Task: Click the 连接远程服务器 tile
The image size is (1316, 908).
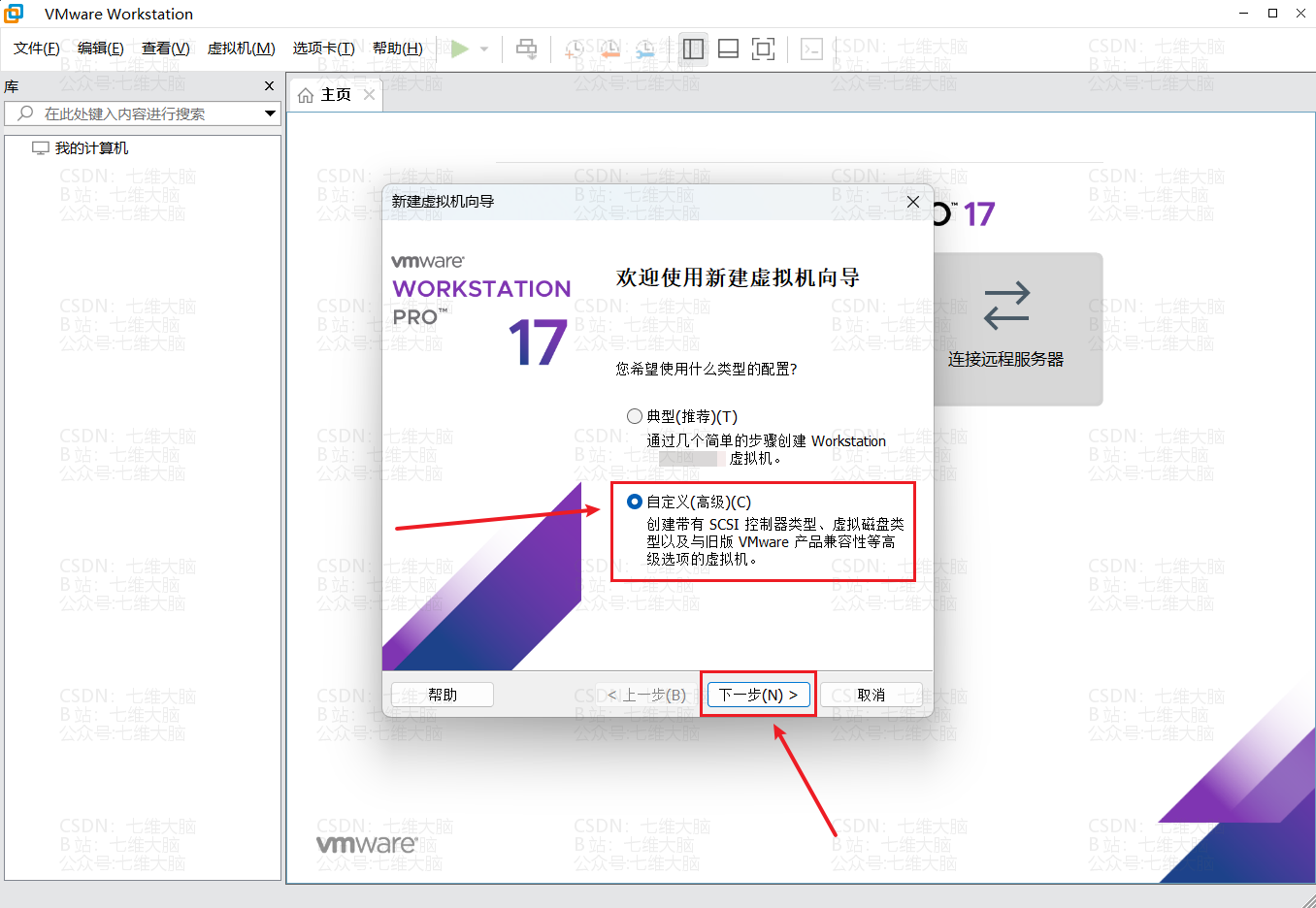Action: coord(1018,329)
